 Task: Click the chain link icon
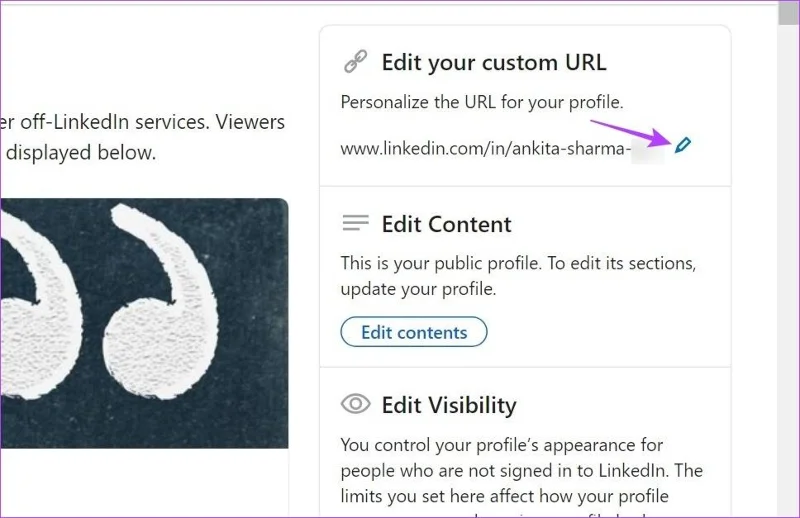(356, 61)
